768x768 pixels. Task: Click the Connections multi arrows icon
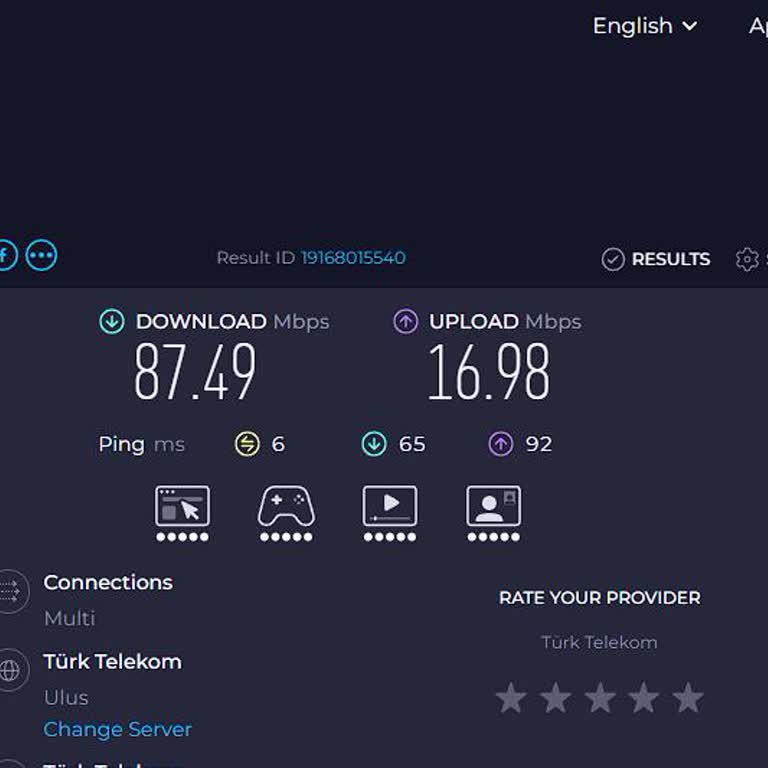pyautogui.click(x=12, y=592)
